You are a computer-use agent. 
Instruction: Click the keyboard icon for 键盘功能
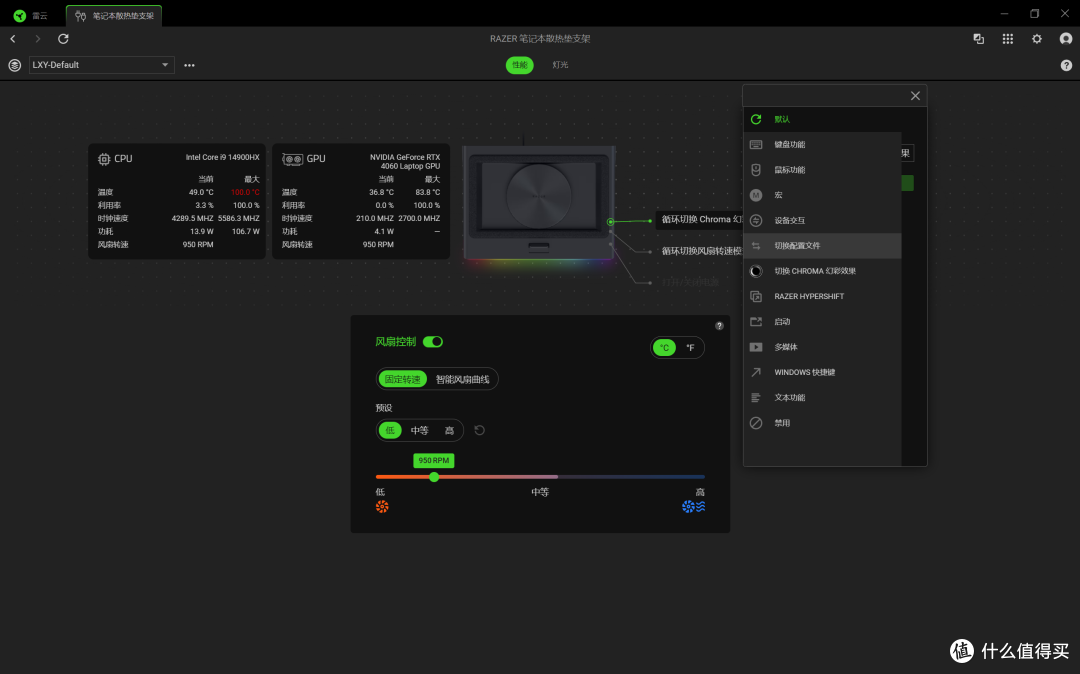tap(756, 145)
